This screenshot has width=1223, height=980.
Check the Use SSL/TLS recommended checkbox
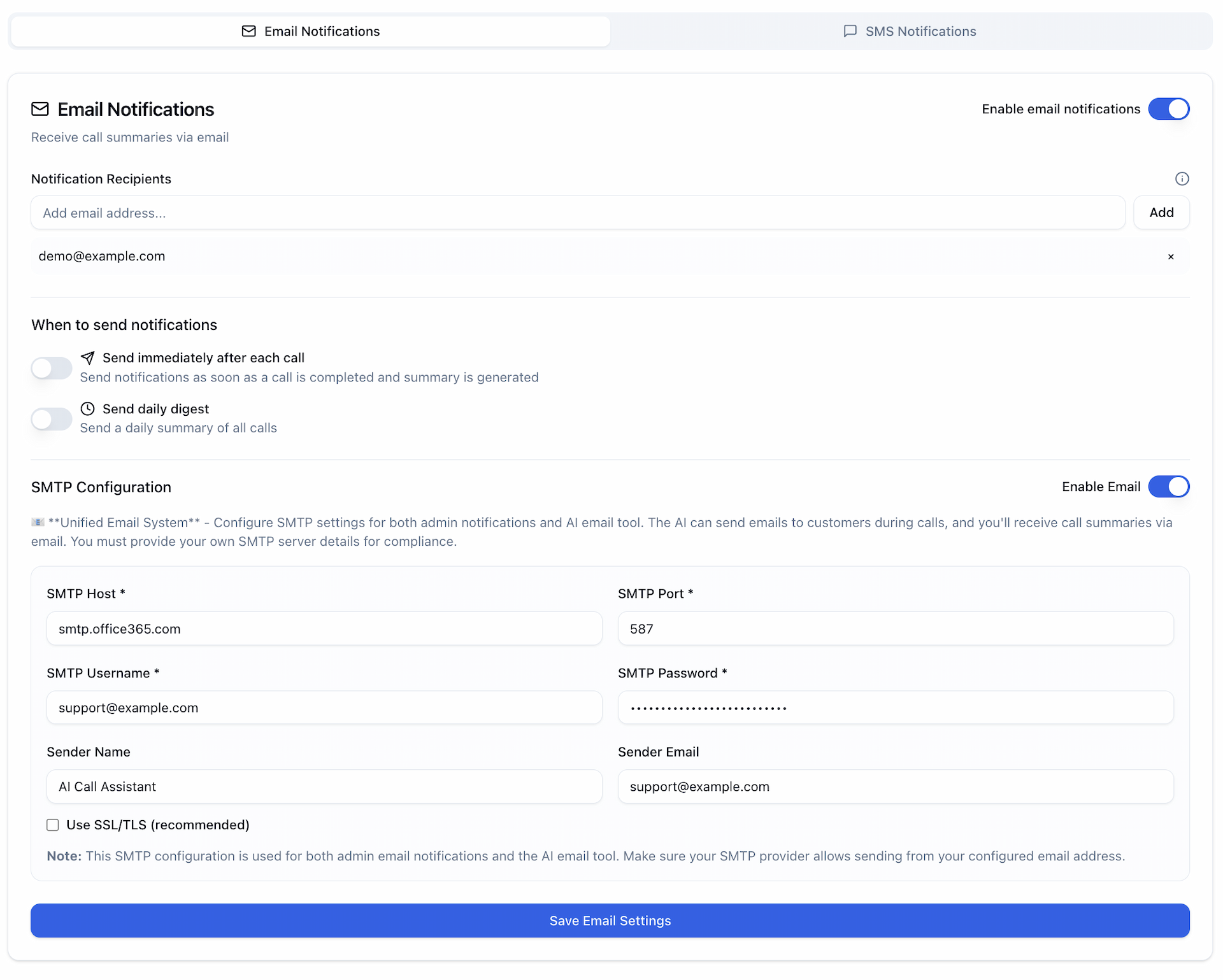[53, 825]
